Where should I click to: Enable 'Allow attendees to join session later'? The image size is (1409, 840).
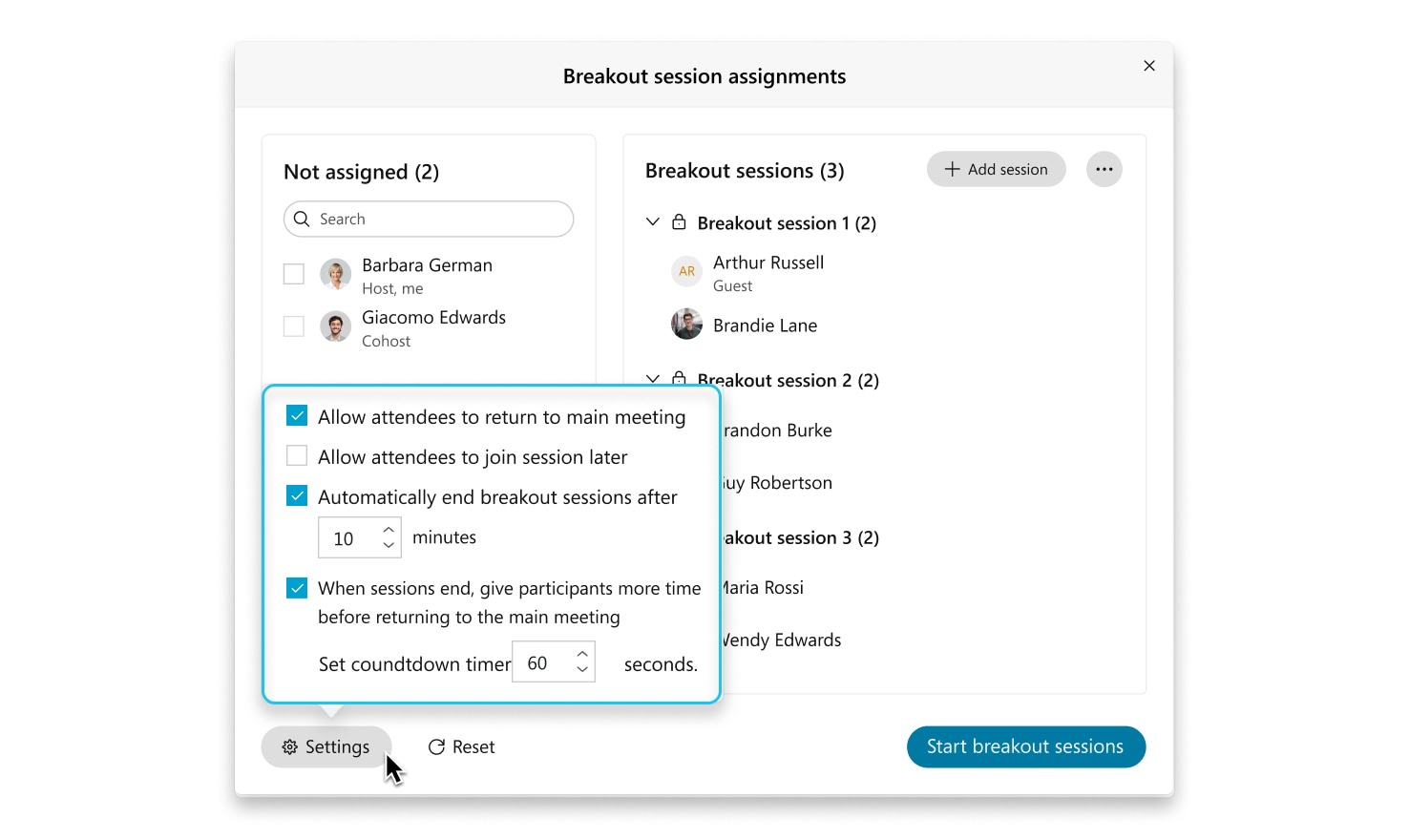(297, 455)
